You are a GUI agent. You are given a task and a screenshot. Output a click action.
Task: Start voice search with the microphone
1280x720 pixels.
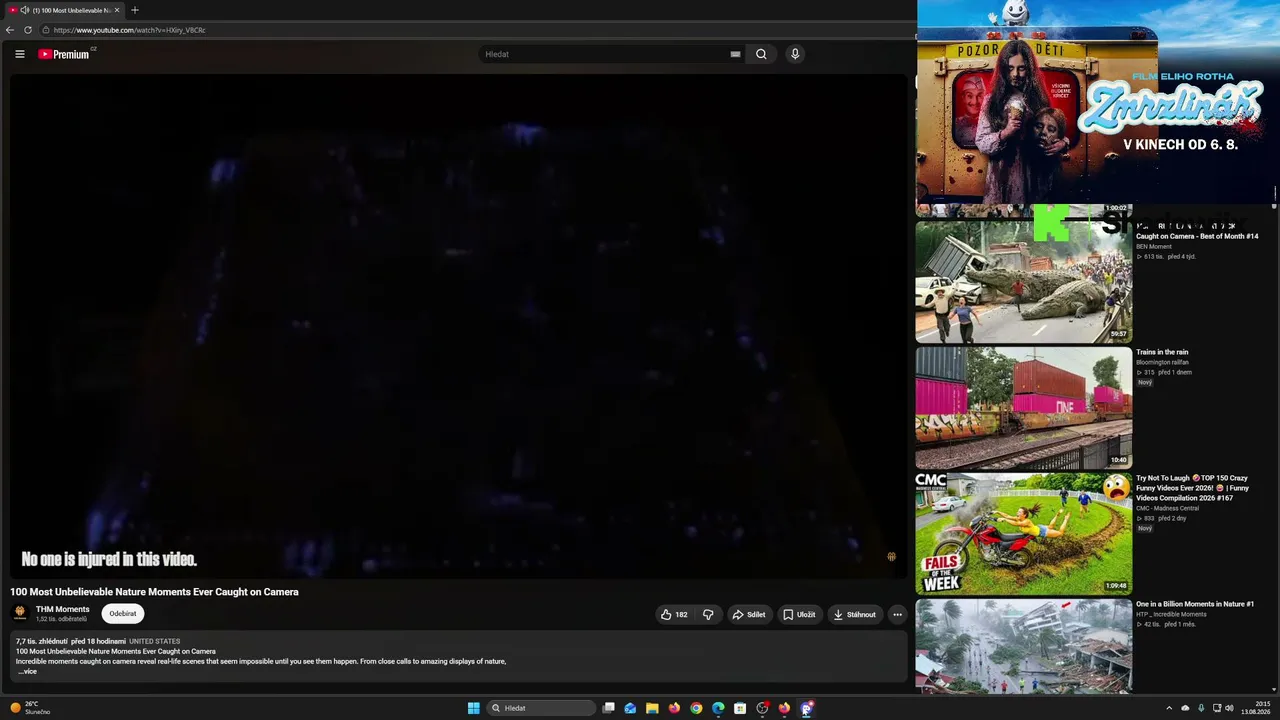point(795,54)
